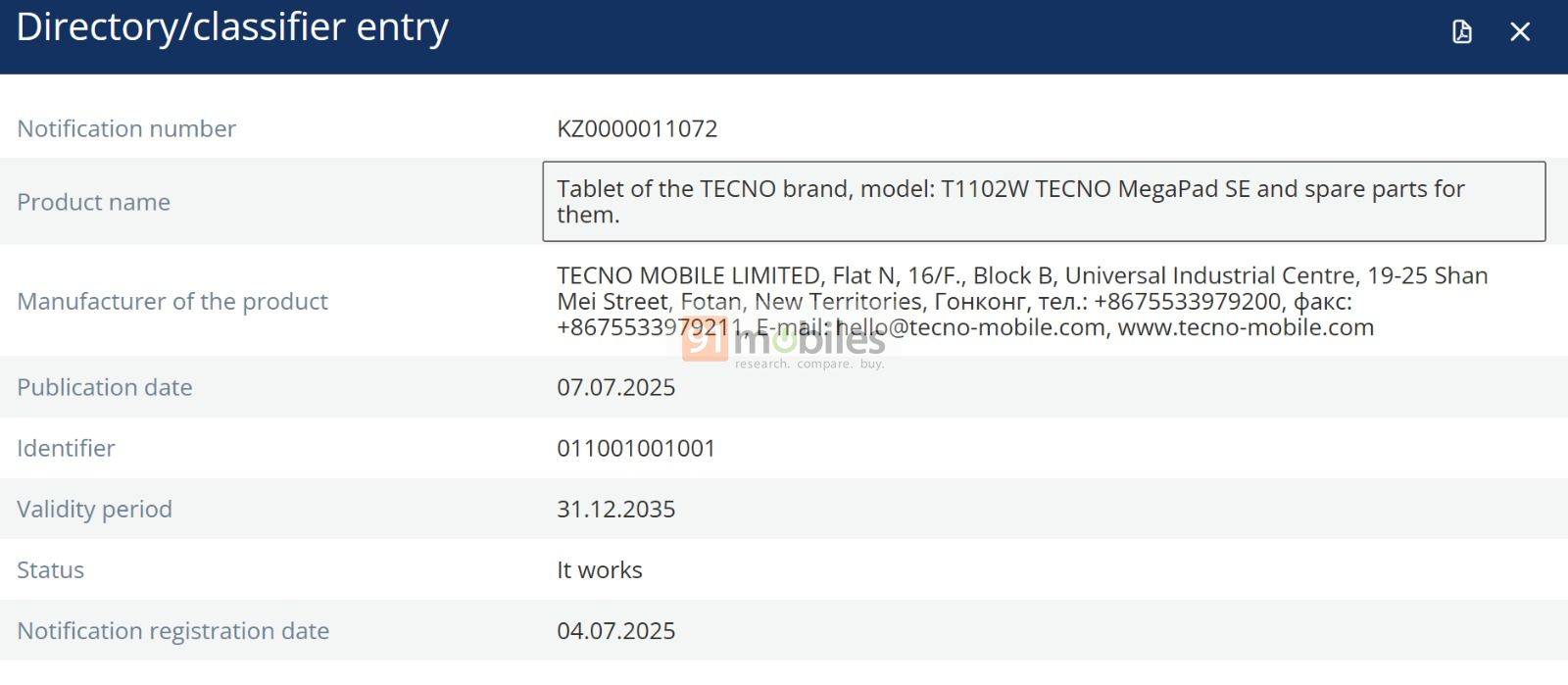Click the hello@tecno-mobile.com email address
The height and width of the screenshot is (685, 1568).
click(970, 327)
